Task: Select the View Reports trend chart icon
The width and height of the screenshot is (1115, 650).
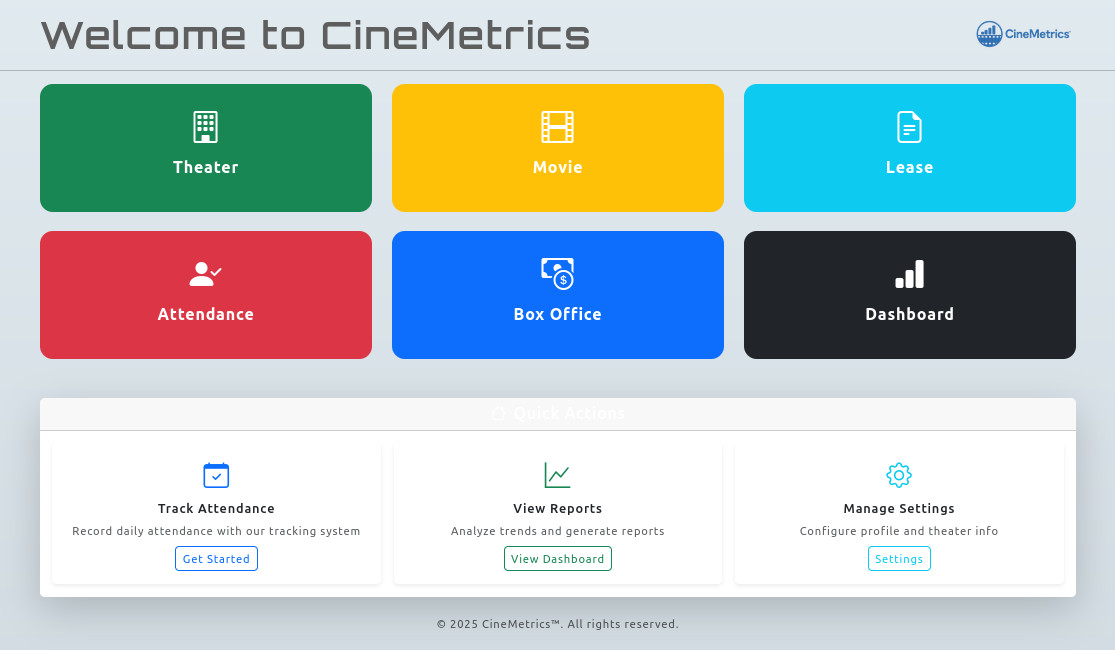Action: tap(557, 475)
